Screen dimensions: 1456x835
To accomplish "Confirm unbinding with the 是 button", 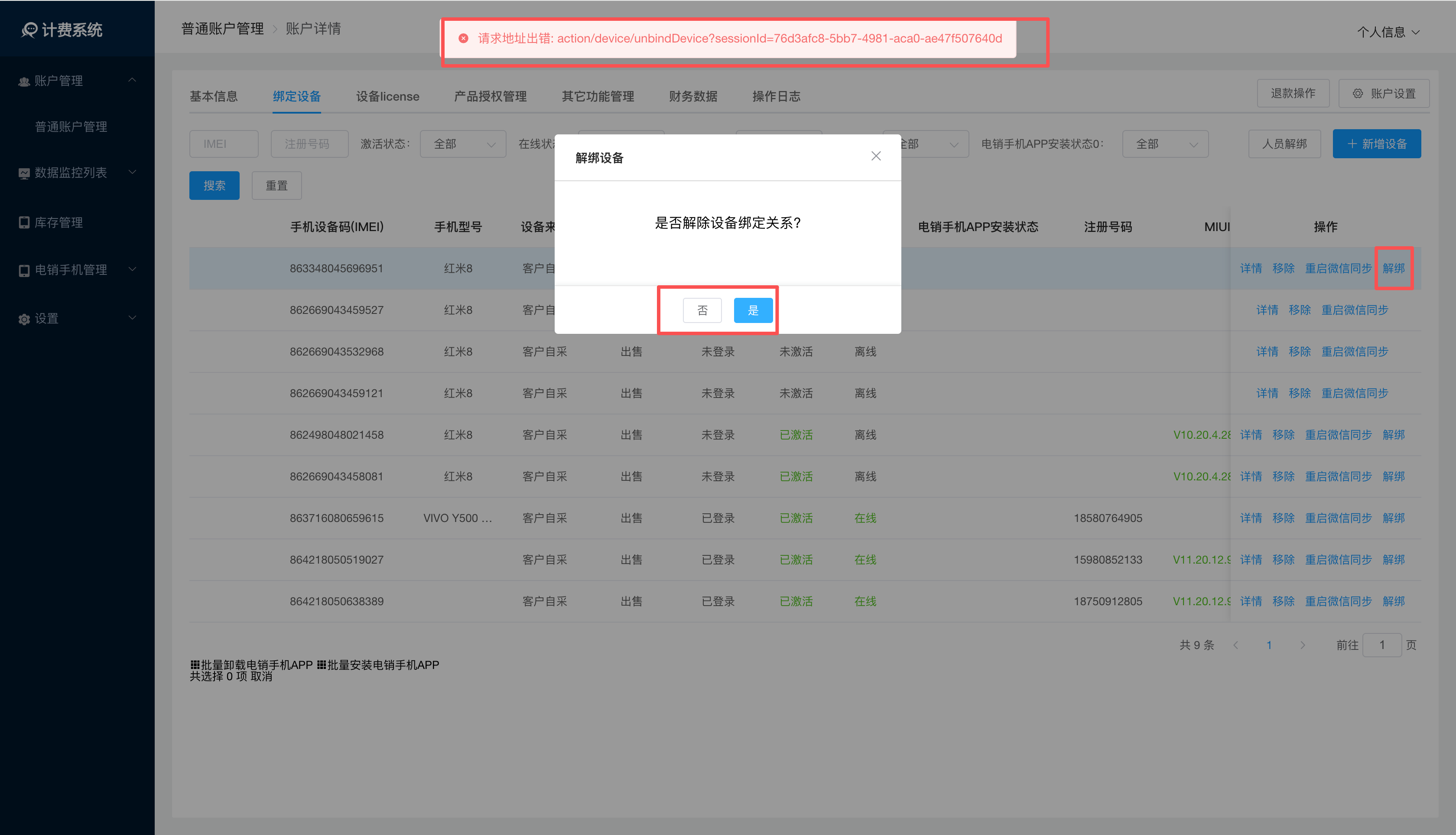I will click(x=753, y=310).
